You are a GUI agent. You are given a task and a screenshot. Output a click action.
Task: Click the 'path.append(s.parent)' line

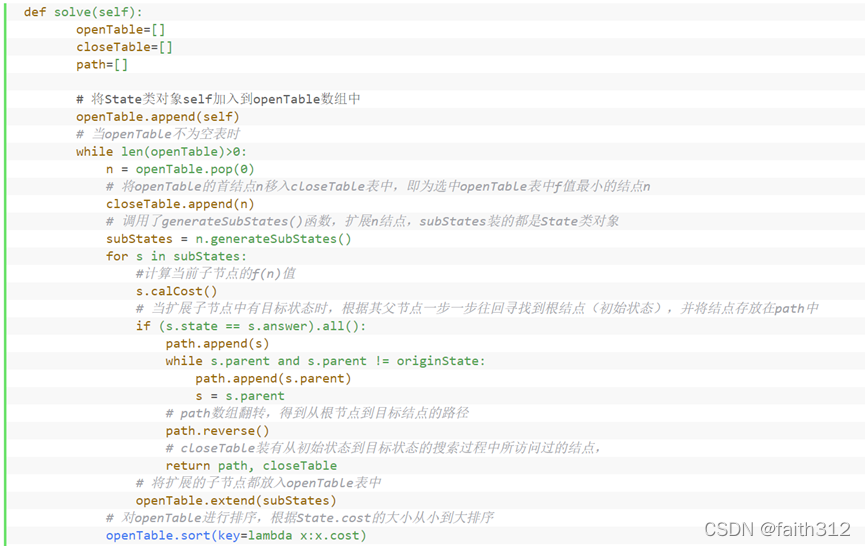[273, 379]
